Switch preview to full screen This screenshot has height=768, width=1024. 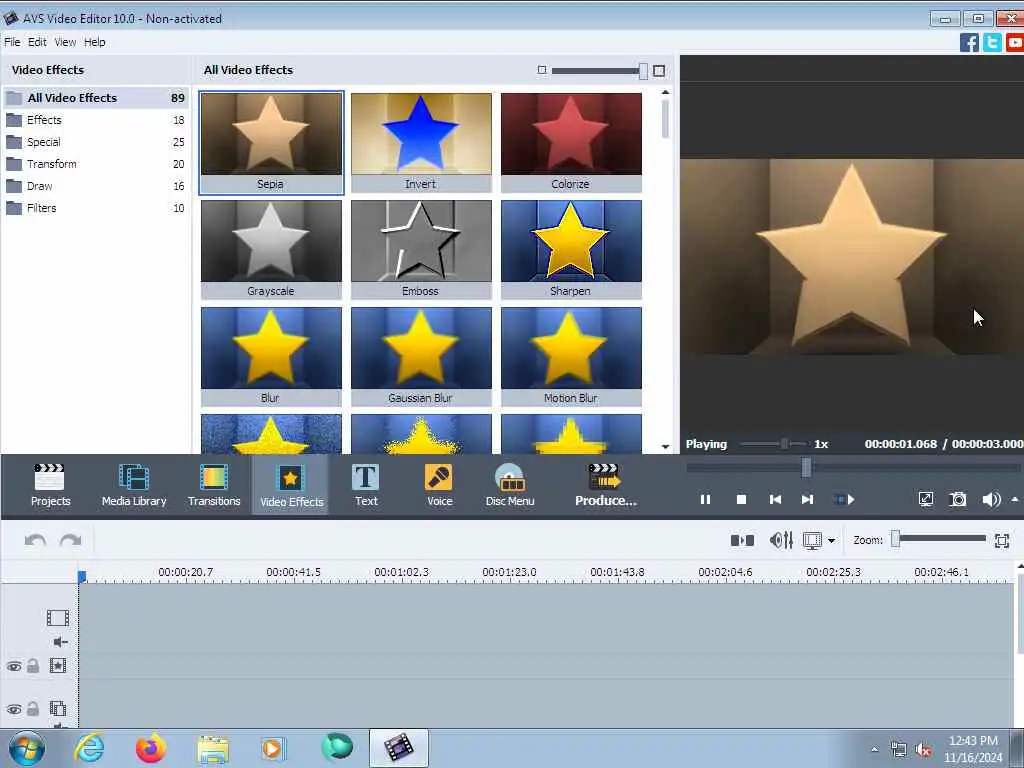click(925, 500)
